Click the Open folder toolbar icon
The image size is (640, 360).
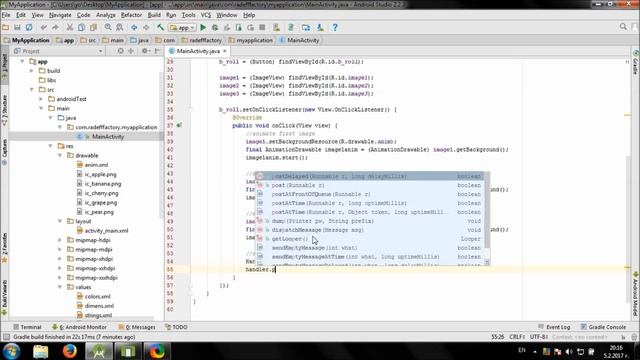coord(5,27)
